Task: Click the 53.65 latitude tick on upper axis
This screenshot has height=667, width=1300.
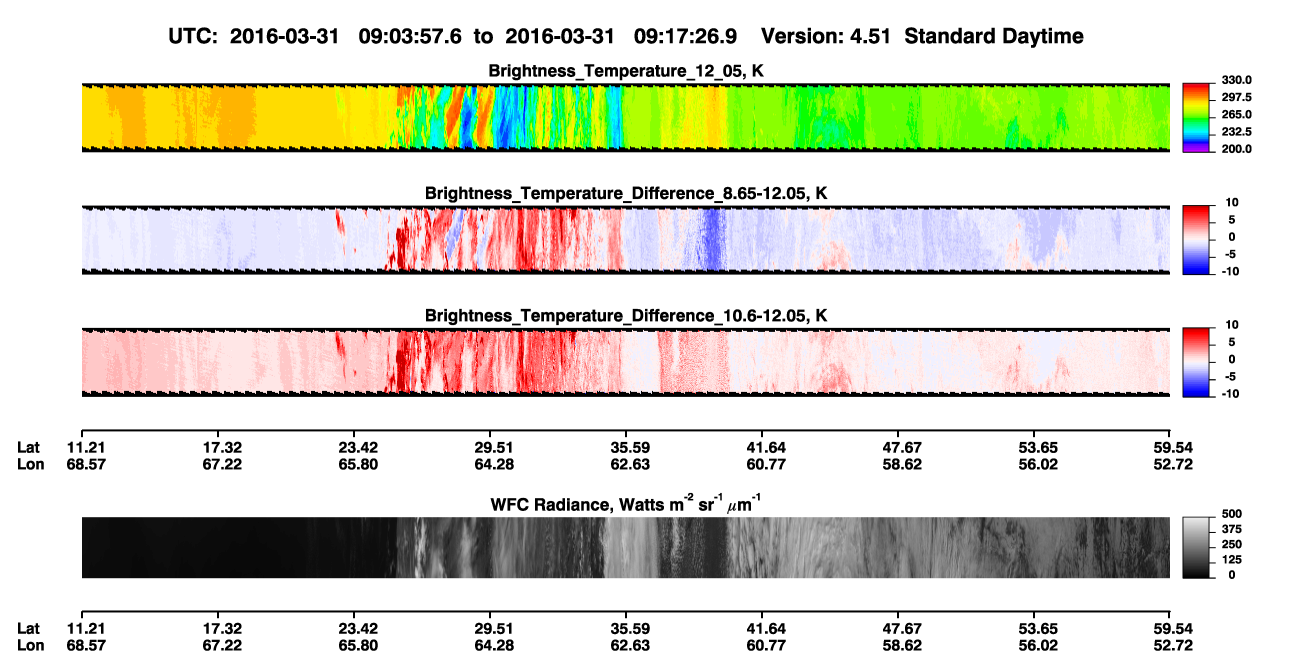Action: [x=1034, y=447]
